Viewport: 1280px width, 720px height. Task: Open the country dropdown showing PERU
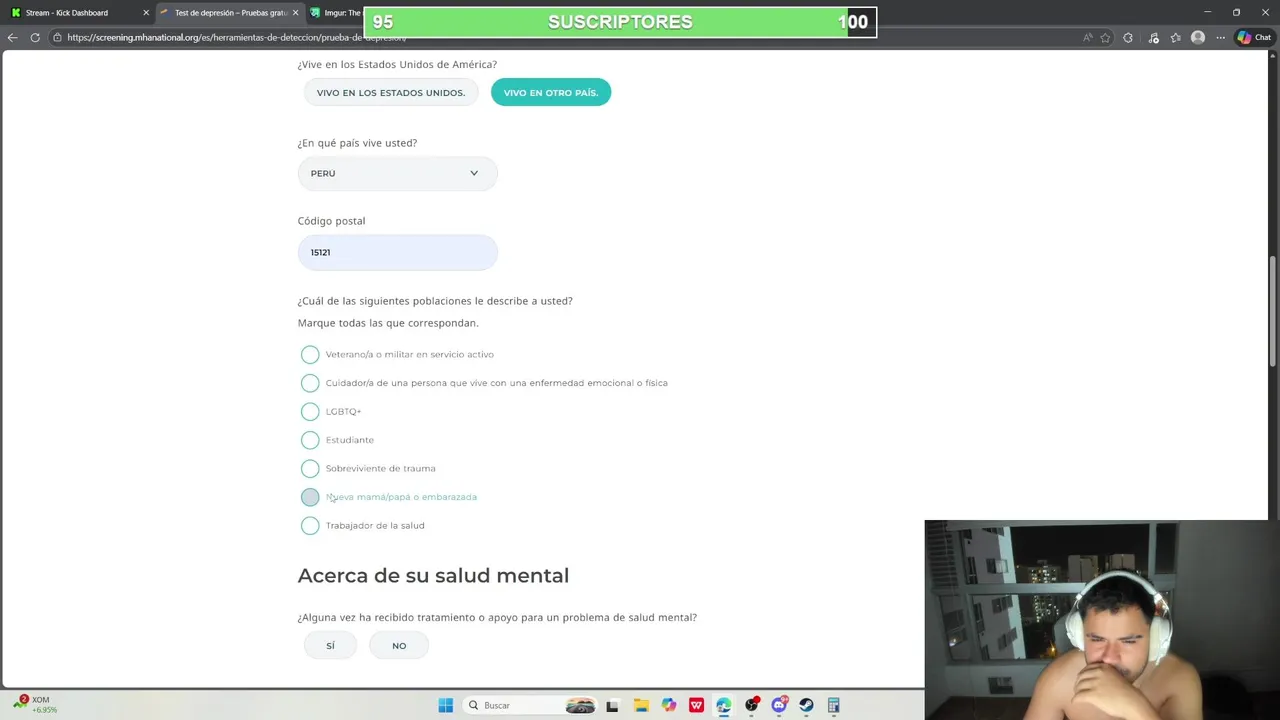(397, 173)
